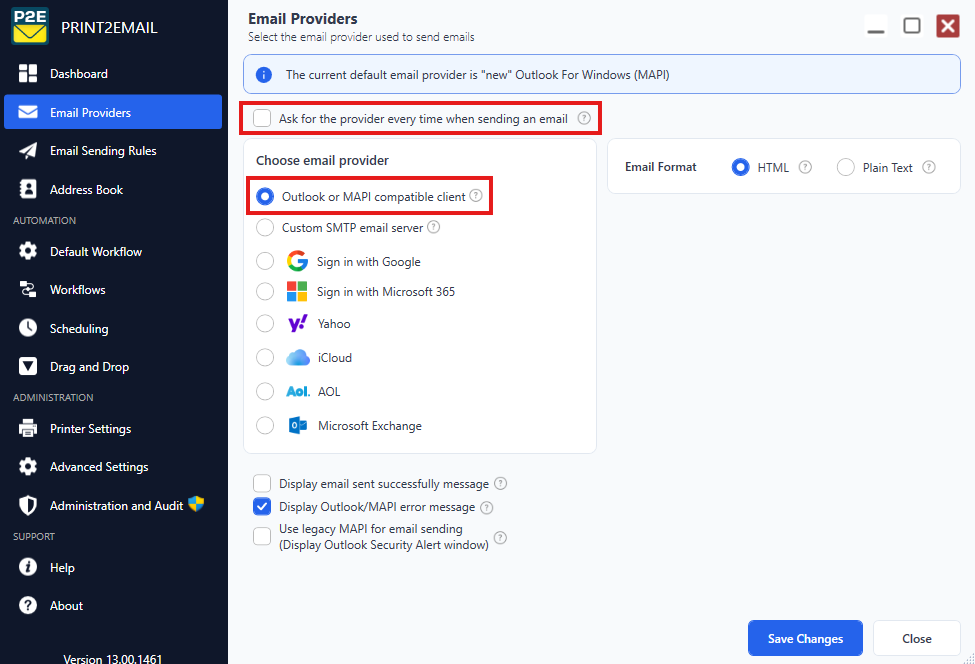This screenshot has height=664, width=975.
Task: Open help tip for legacy MAPI option
Action: coord(500,537)
